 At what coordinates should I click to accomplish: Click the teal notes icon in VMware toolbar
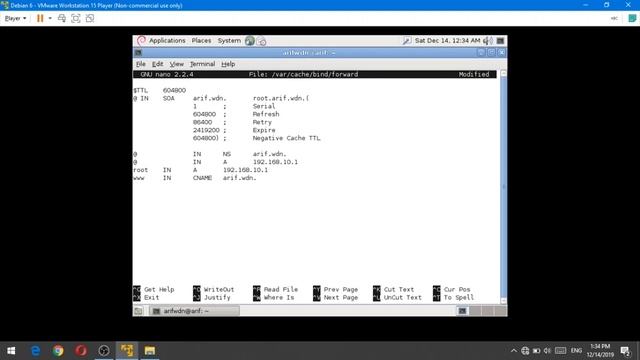tap(632, 18)
